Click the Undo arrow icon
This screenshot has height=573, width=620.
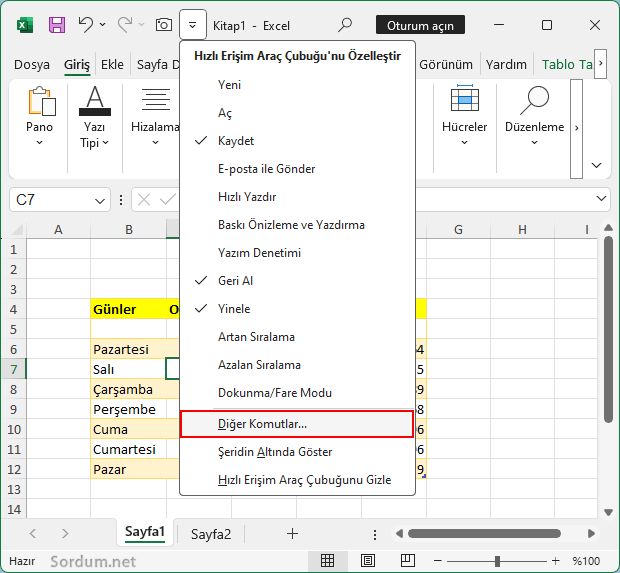(86, 25)
